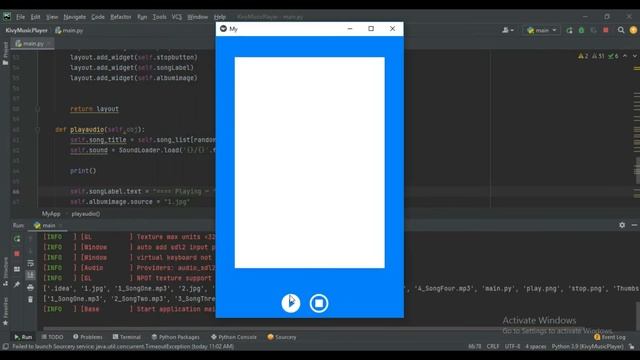Click the print icon in Run panel
This screenshot has height=360, width=640.
pos(30,288)
